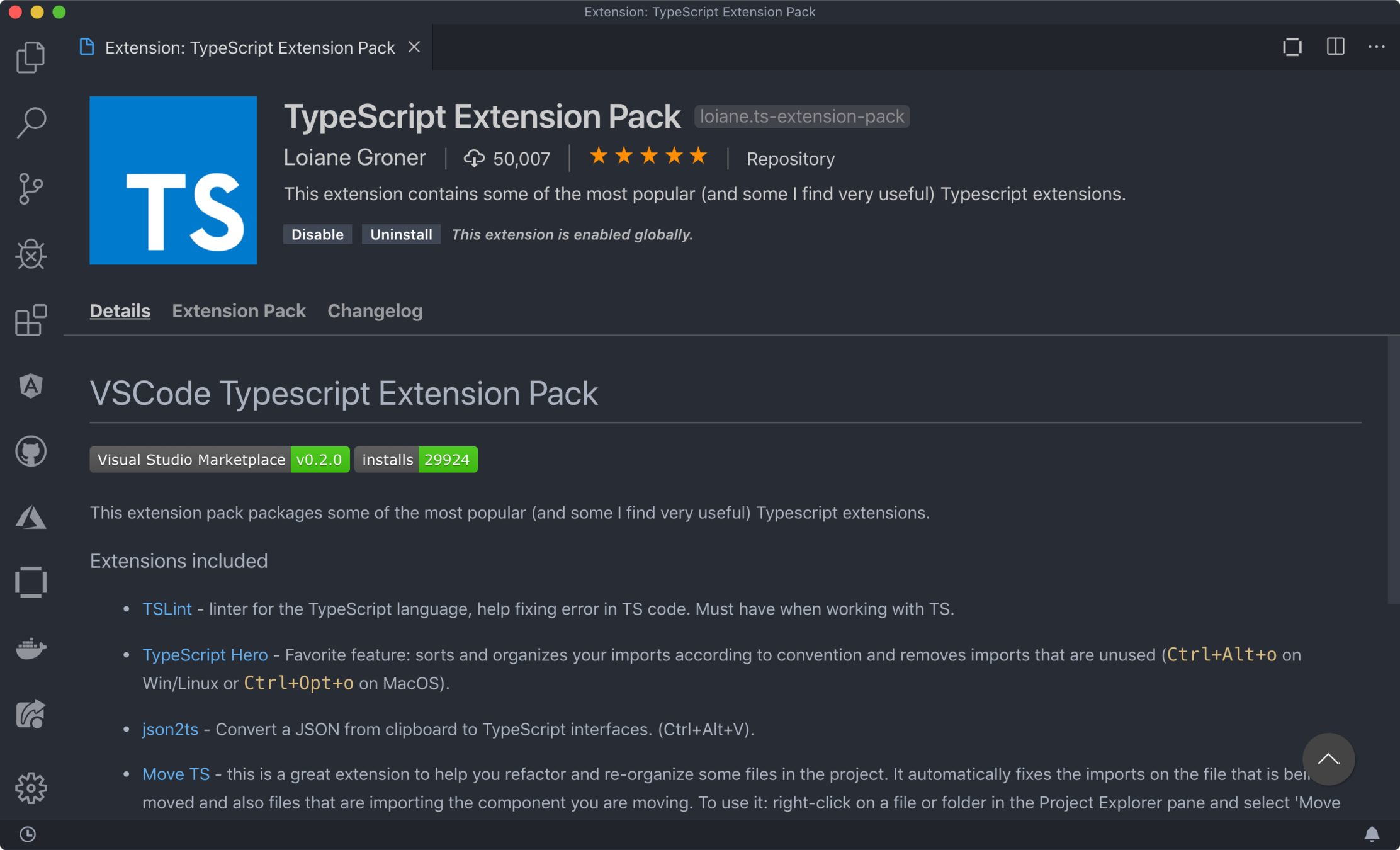The height and width of the screenshot is (850, 1400).
Task: Click the scroll-to-top round button
Action: pyautogui.click(x=1328, y=759)
